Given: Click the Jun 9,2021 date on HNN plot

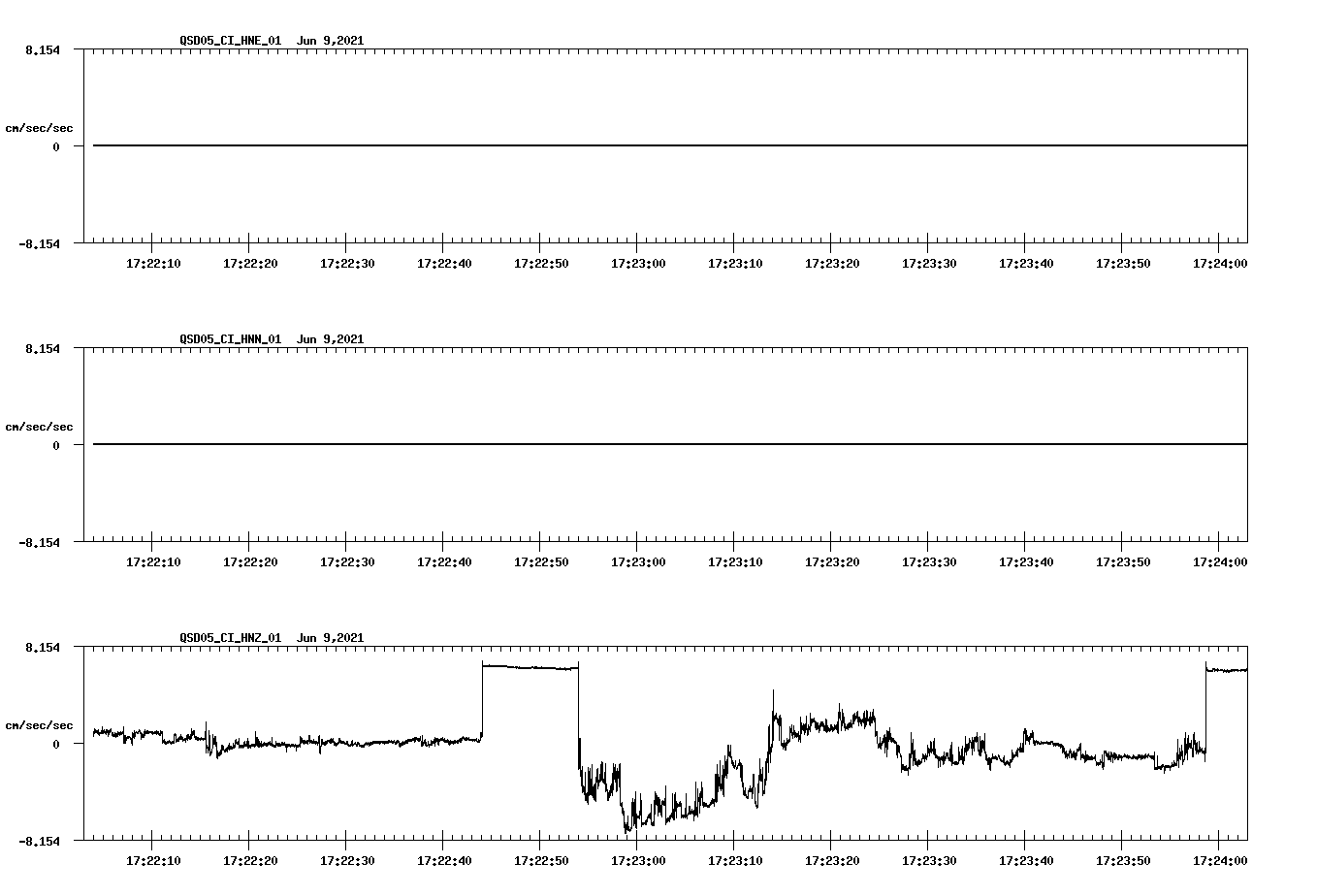Looking at the screenshot, I should (x=331, y=339).
